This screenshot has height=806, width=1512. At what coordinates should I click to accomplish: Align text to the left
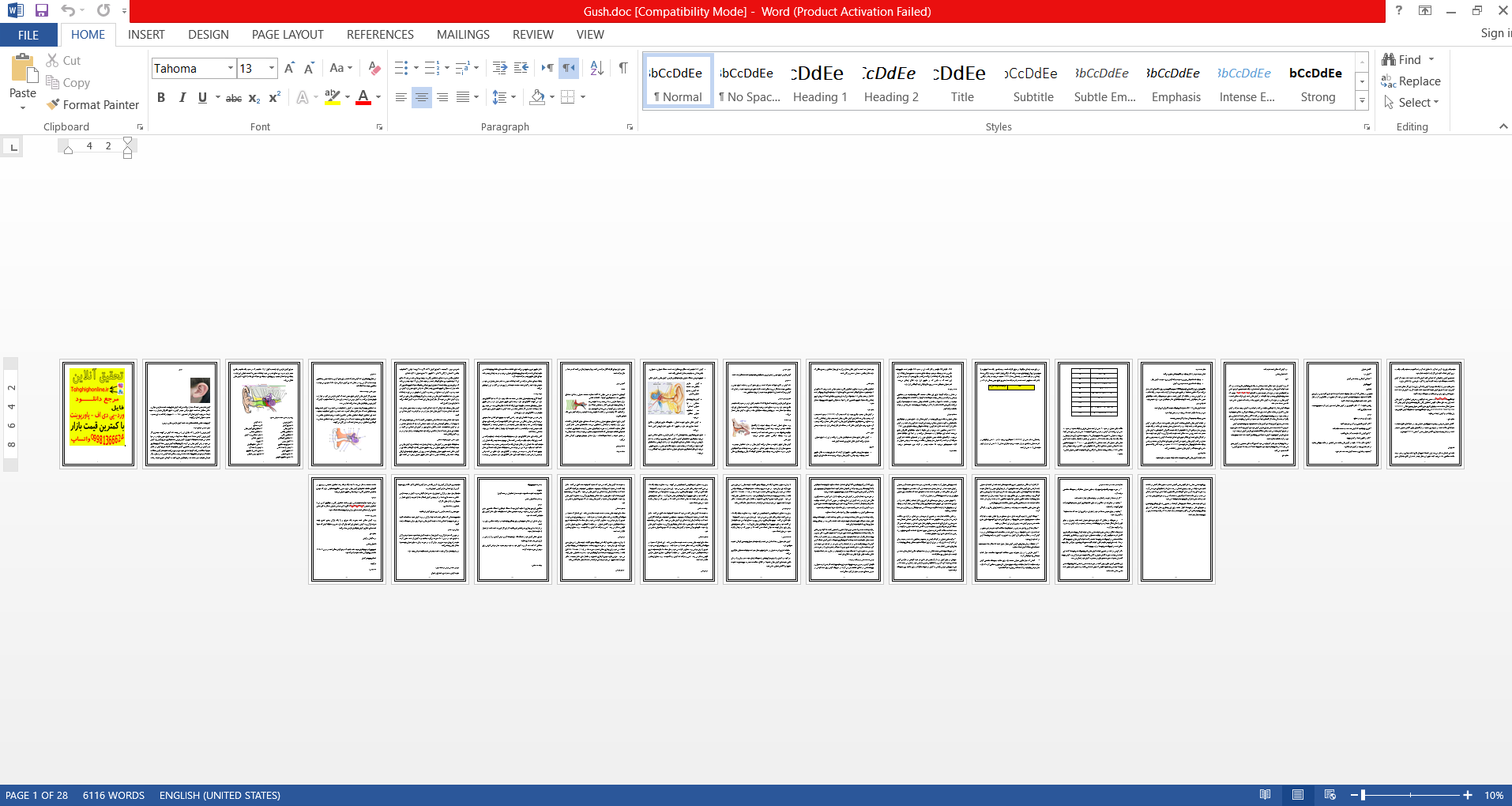pos(401,97)
